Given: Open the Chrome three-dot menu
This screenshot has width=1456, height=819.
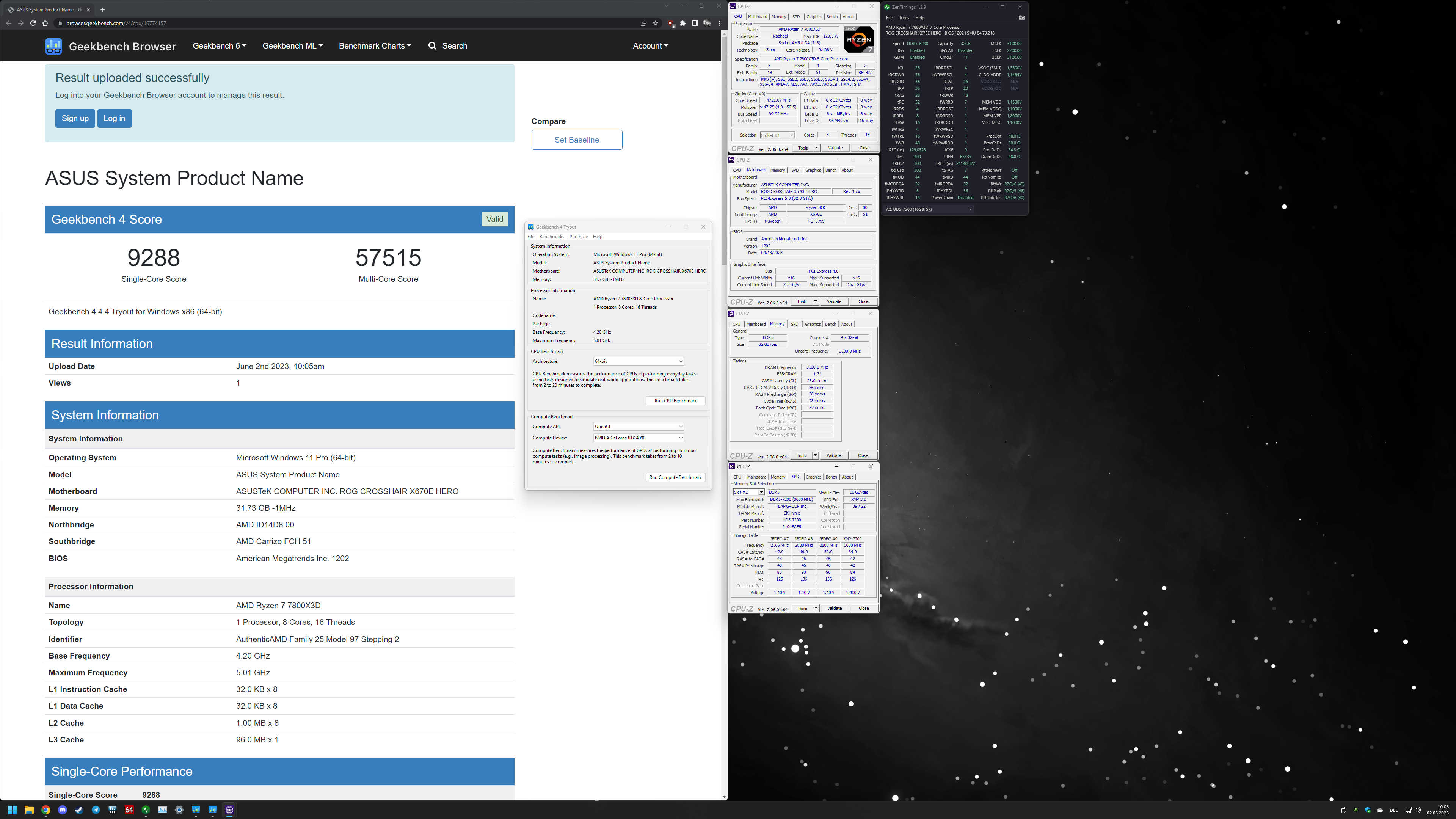Looking at the screenshot, I should (719, 23).
